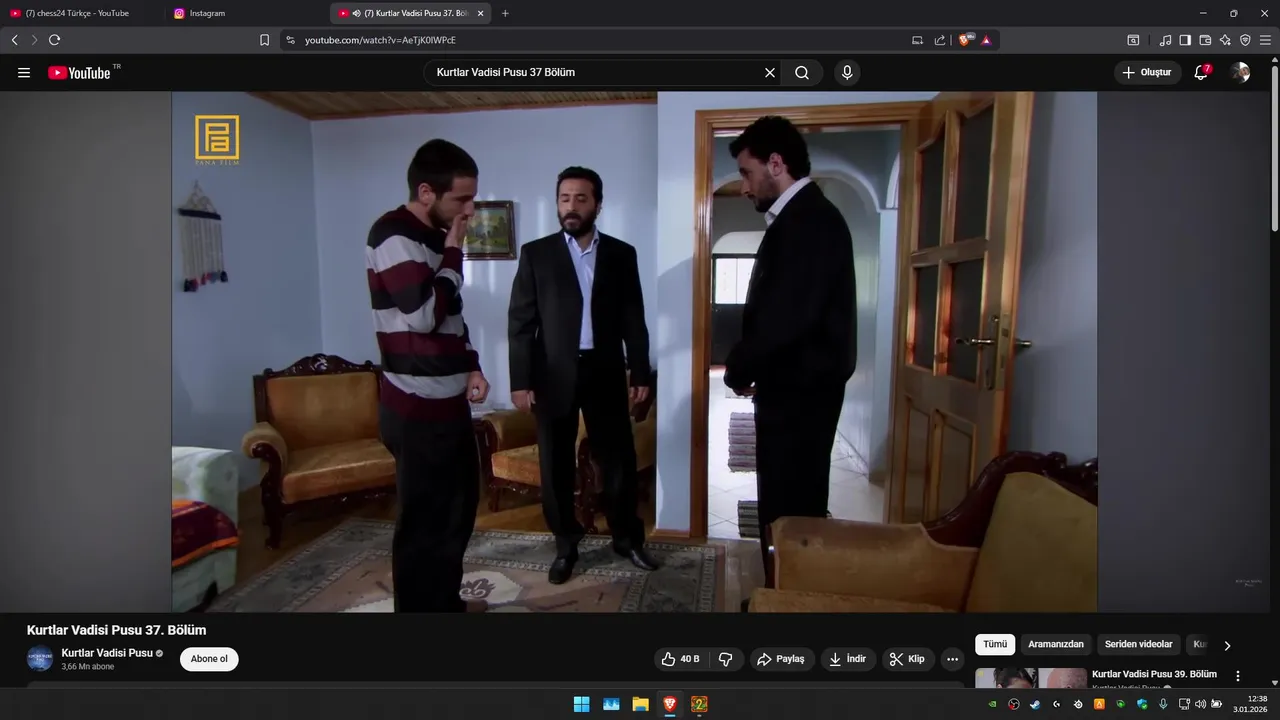This screenshot has height=720, width=1280.
Task: Click the Paylaş share button
Action: [781, 659]
